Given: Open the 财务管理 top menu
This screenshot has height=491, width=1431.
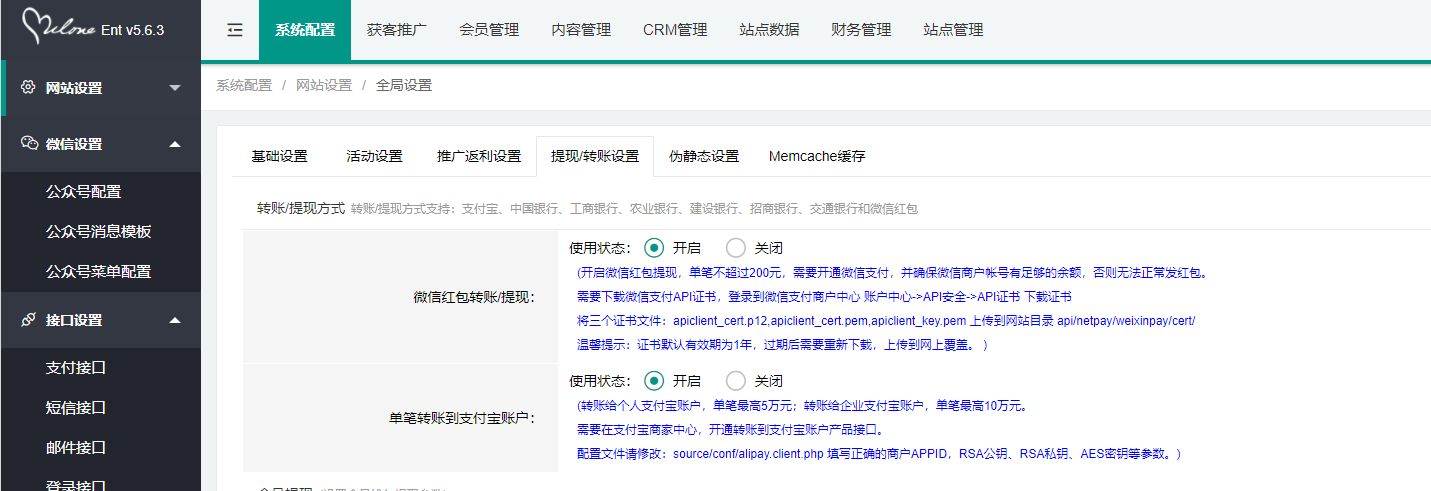Looking at the screenshot, I should pos(861,30).
